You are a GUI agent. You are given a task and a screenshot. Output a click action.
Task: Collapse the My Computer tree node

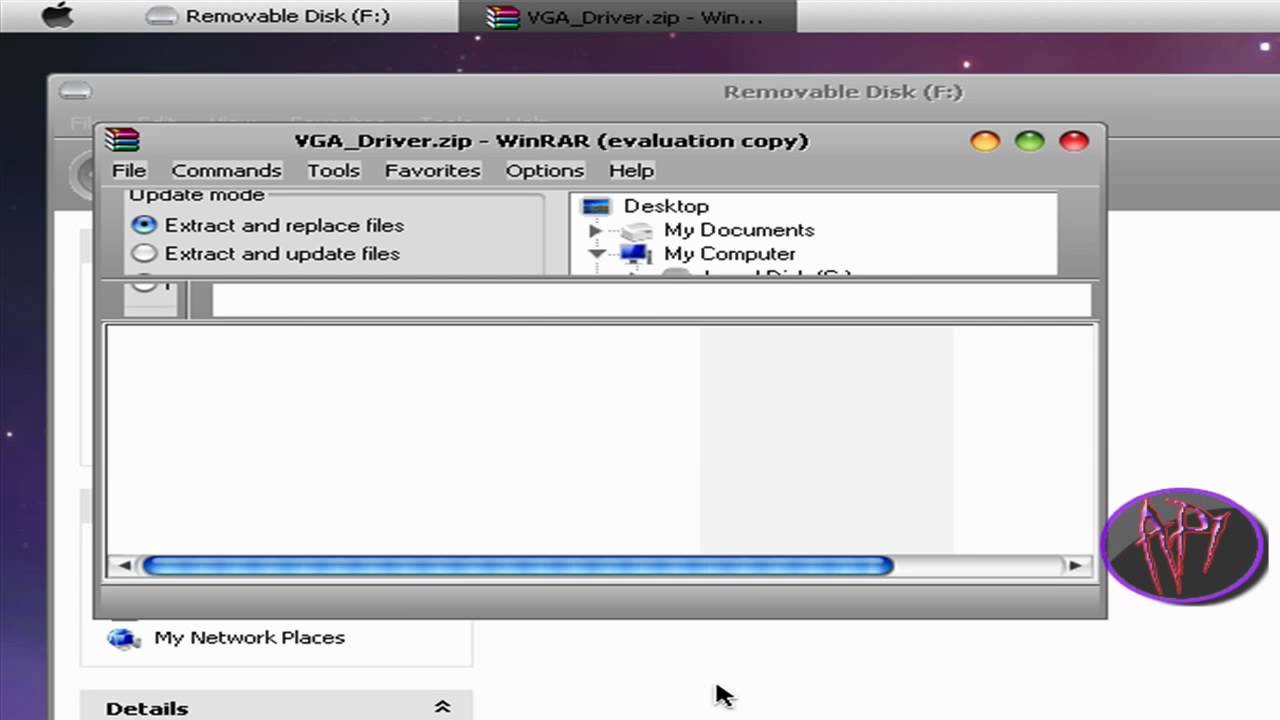[598, 254]
